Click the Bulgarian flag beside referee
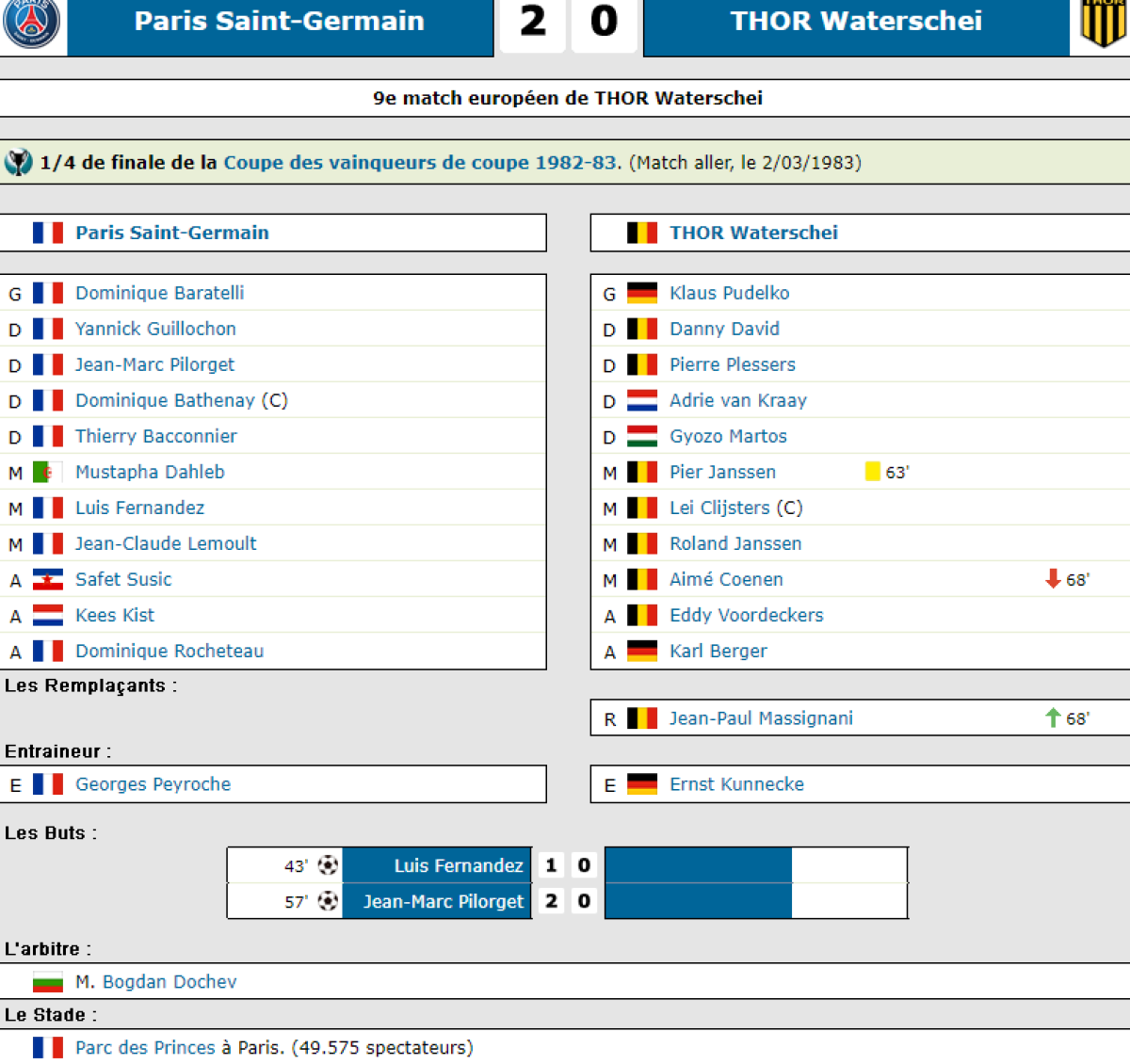This screenshot has height=1064, width=1130. coord(48,982)
